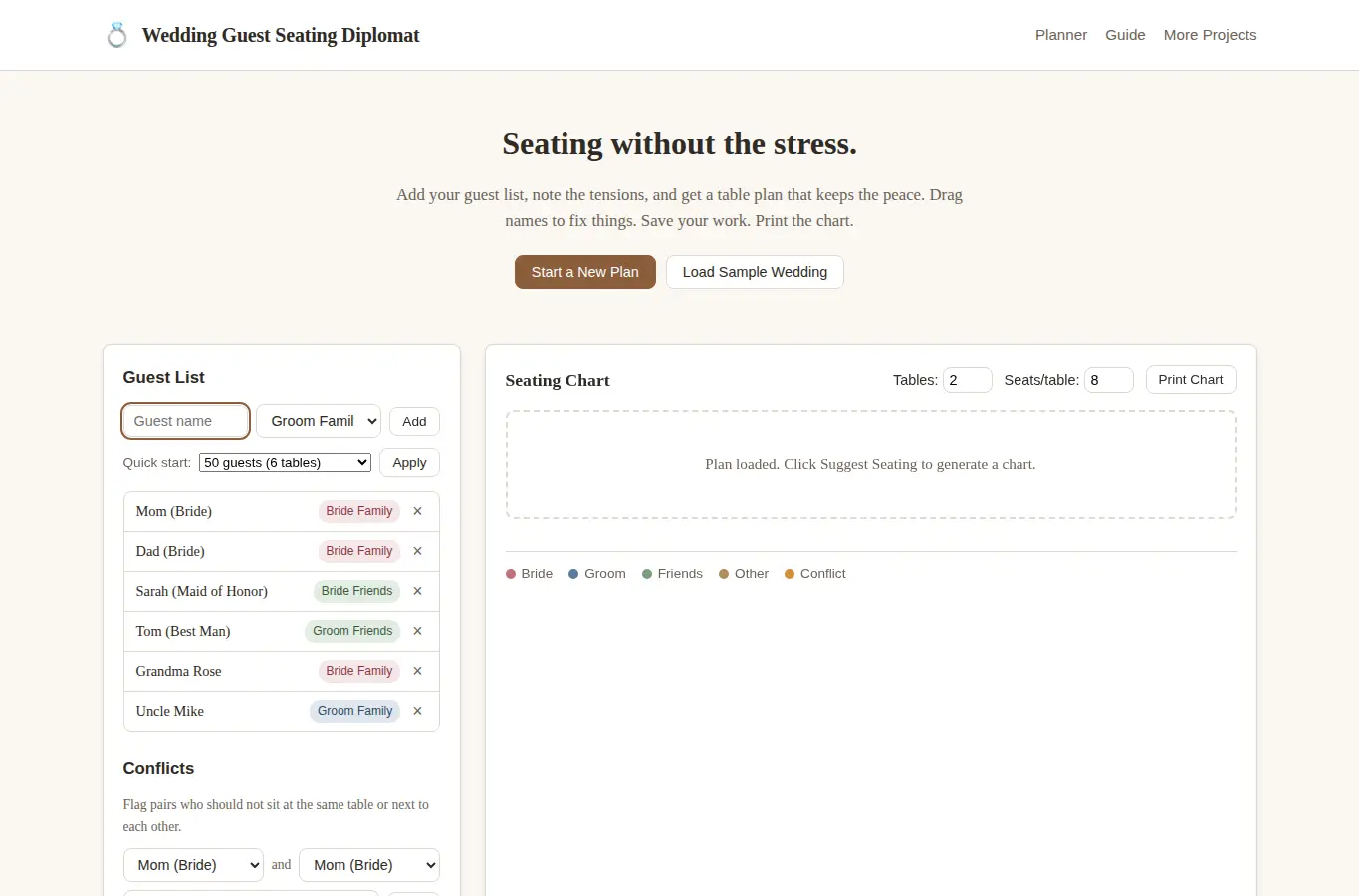
Task: Click the wedding ring logo icon
Action: [116, 36]
